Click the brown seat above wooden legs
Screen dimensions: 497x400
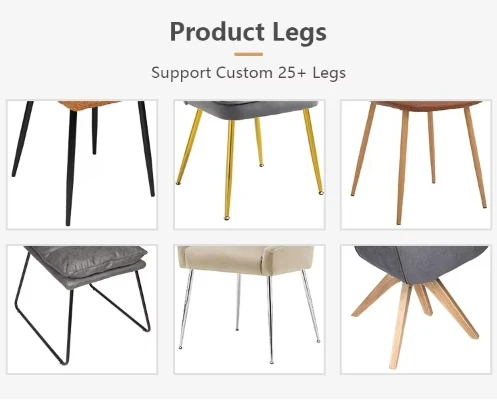[426, 105]
